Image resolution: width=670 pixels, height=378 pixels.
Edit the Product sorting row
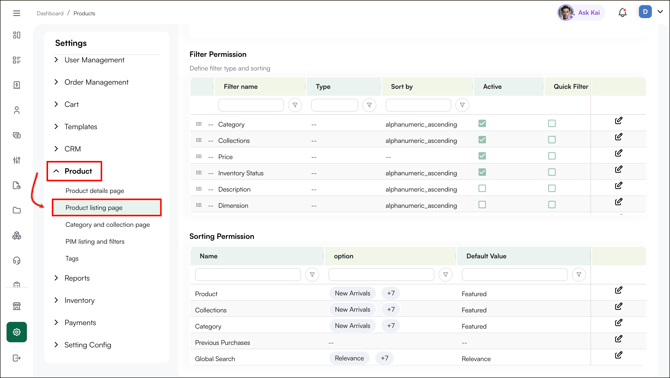coord(618,290)
